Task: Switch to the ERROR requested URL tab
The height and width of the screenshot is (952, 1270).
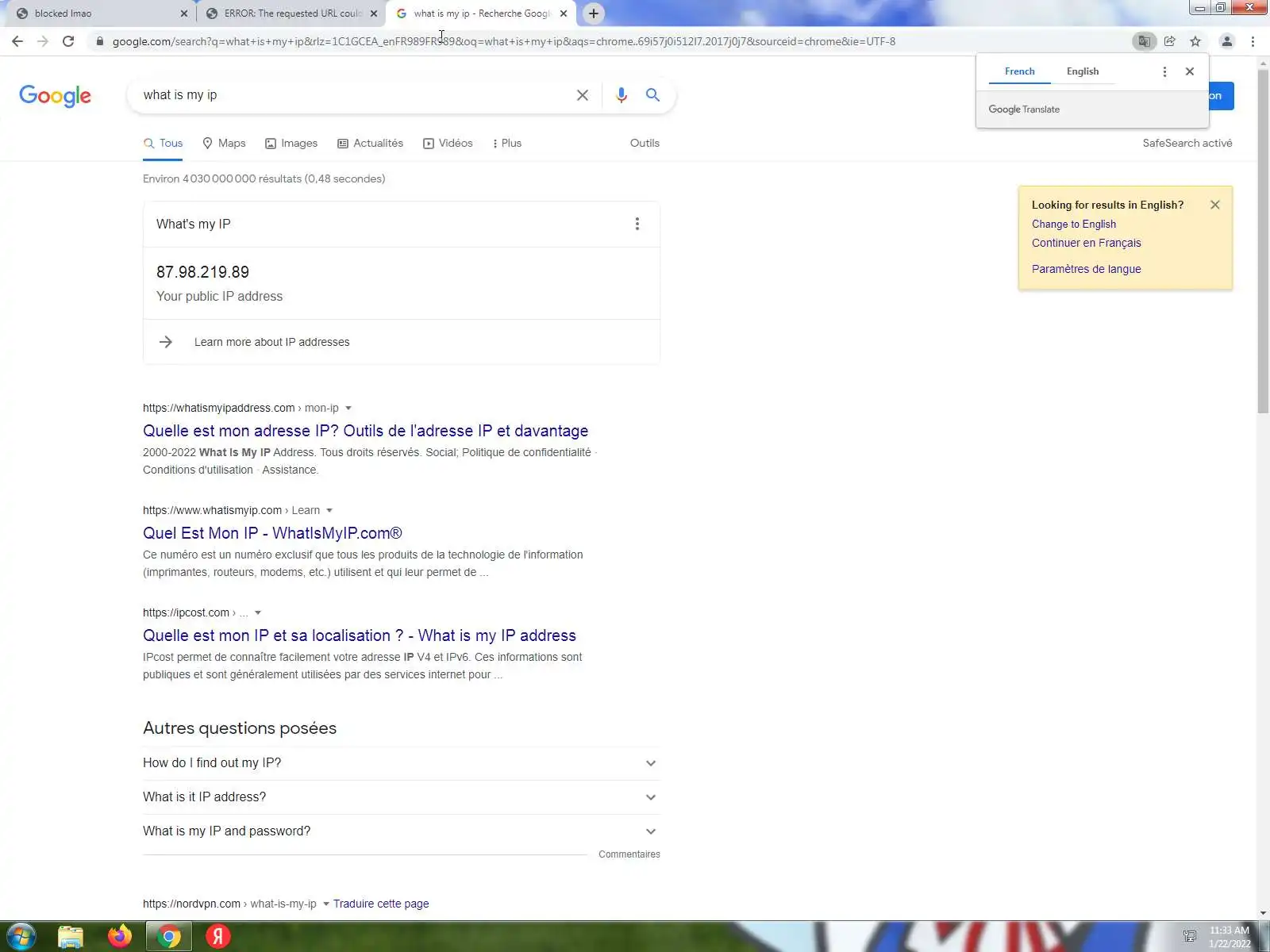Action: point(291,13)
